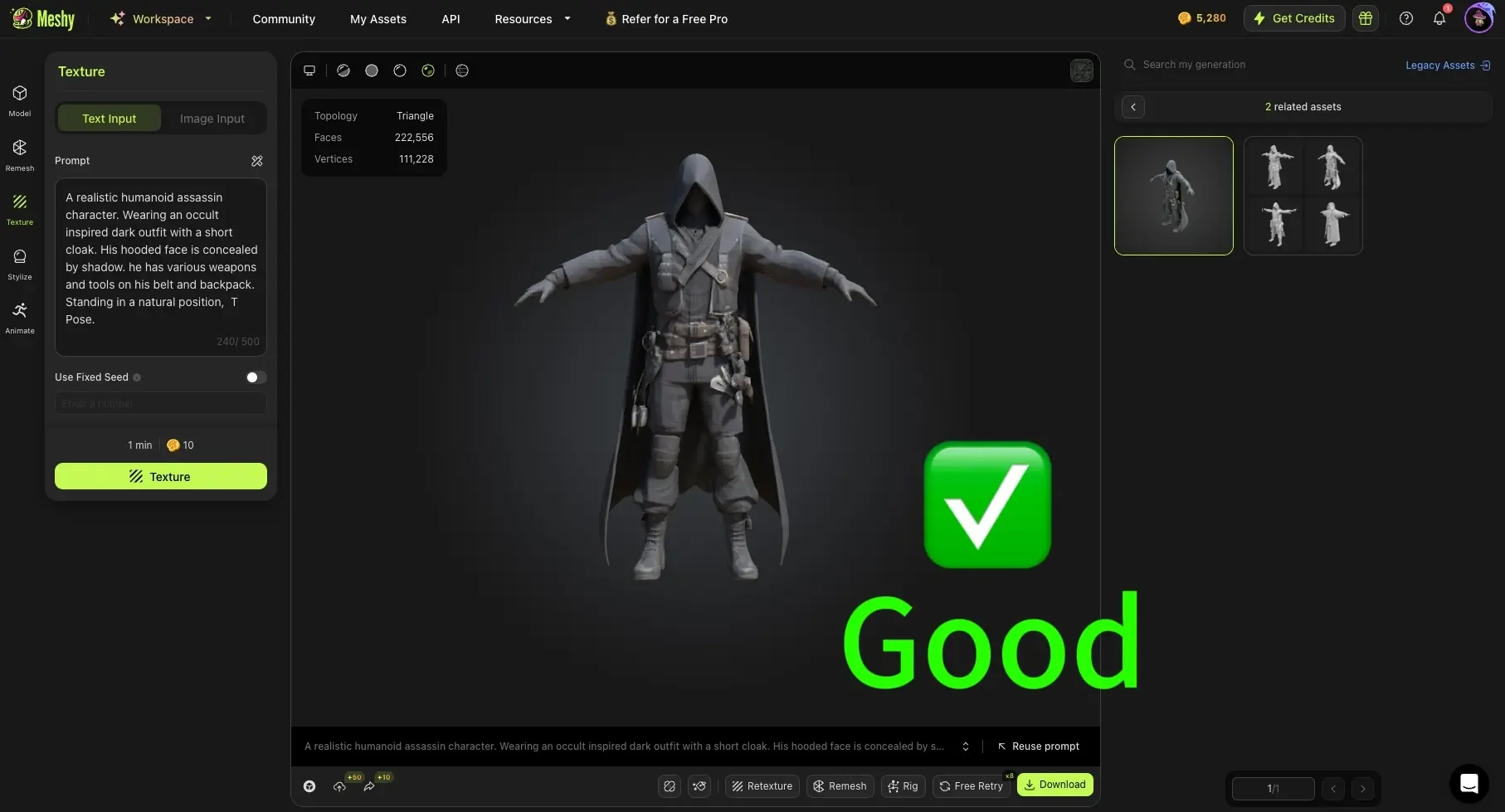This screenshot has width=1505, height=812.
Task: Switch viewport to solid gray shading mode
Action: coord(372,71)
